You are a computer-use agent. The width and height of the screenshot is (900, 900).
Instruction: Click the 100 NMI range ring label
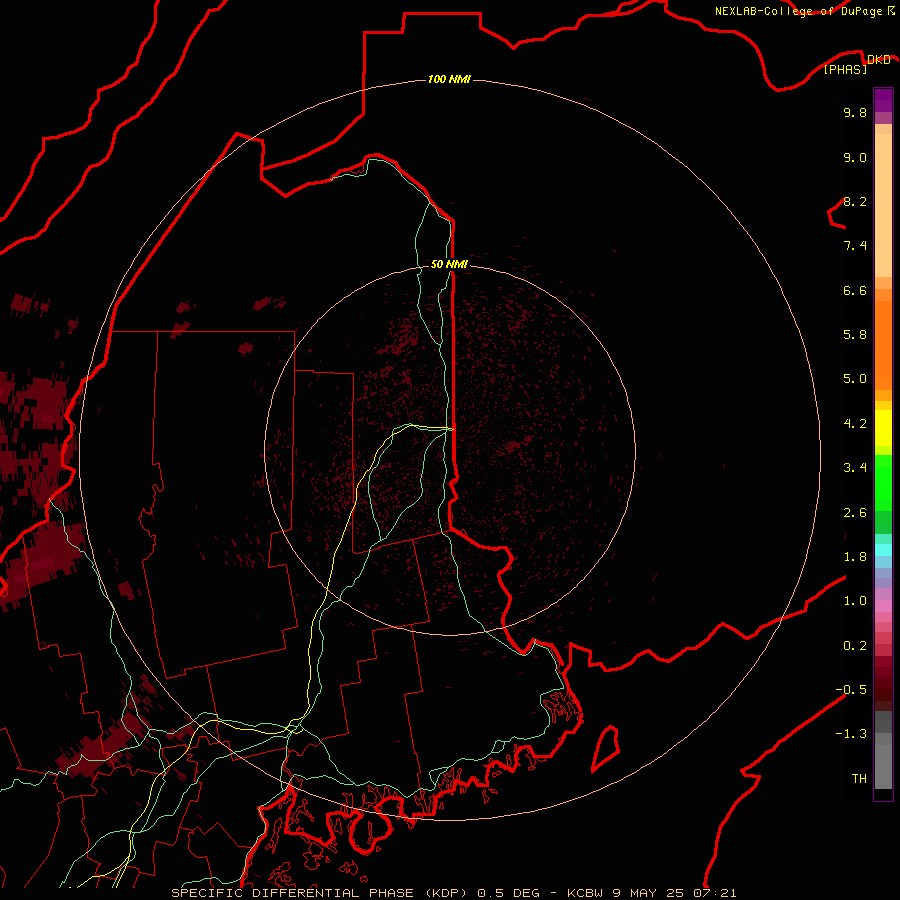[449, 79]
